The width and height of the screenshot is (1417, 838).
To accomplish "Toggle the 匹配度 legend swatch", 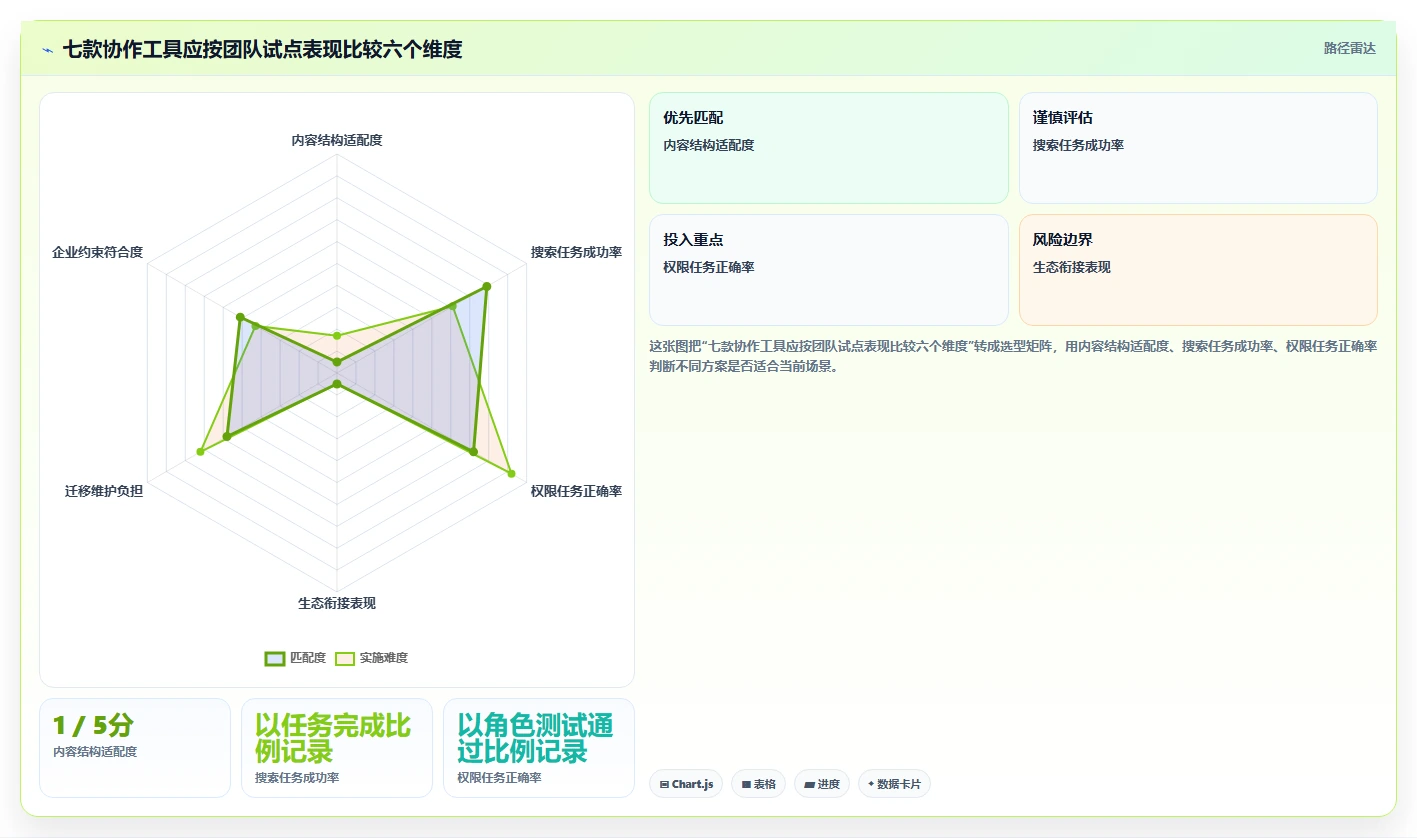I will 275,658.
